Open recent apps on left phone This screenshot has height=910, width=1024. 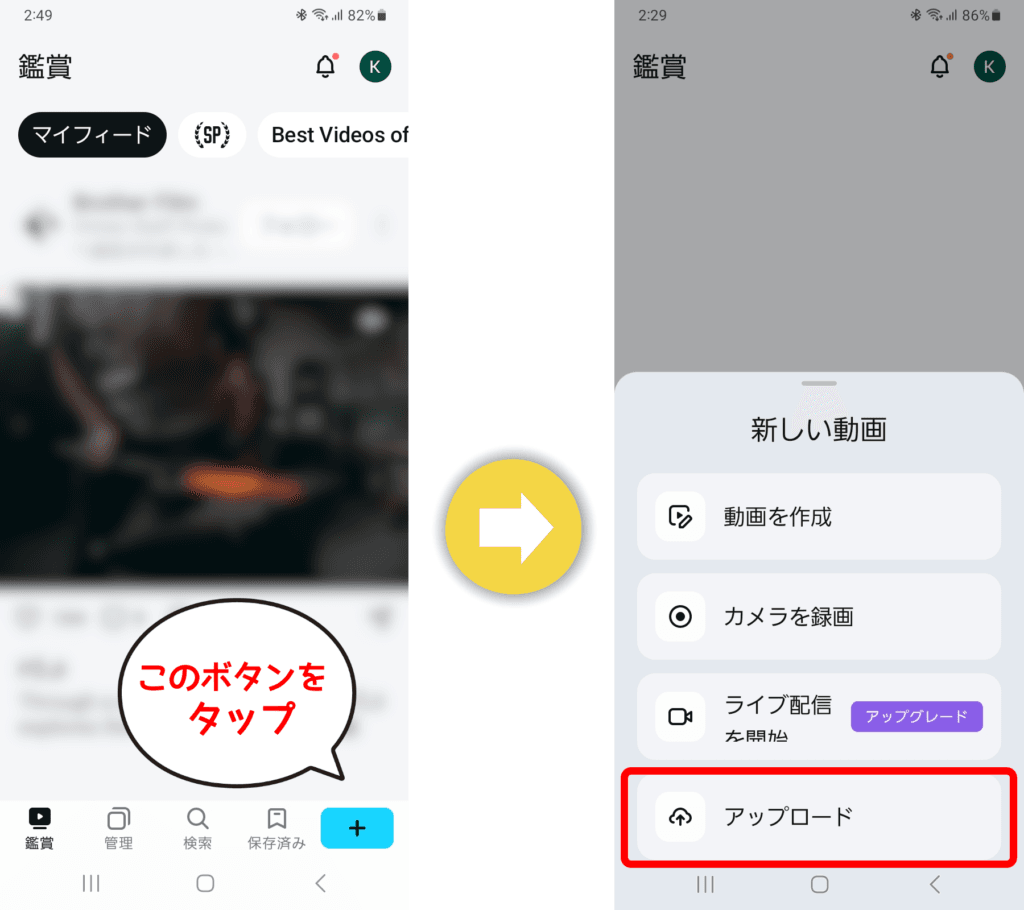pos(91,883)
